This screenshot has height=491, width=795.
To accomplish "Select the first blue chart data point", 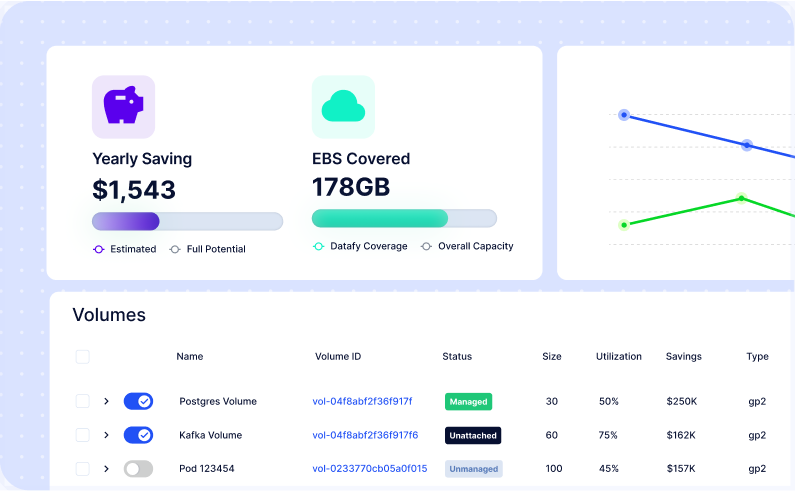I will (x=624, y=115).
